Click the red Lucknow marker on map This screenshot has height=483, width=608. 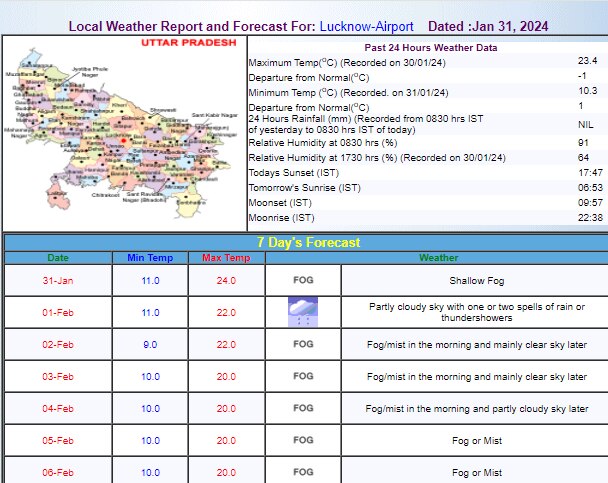coord(124,141)
